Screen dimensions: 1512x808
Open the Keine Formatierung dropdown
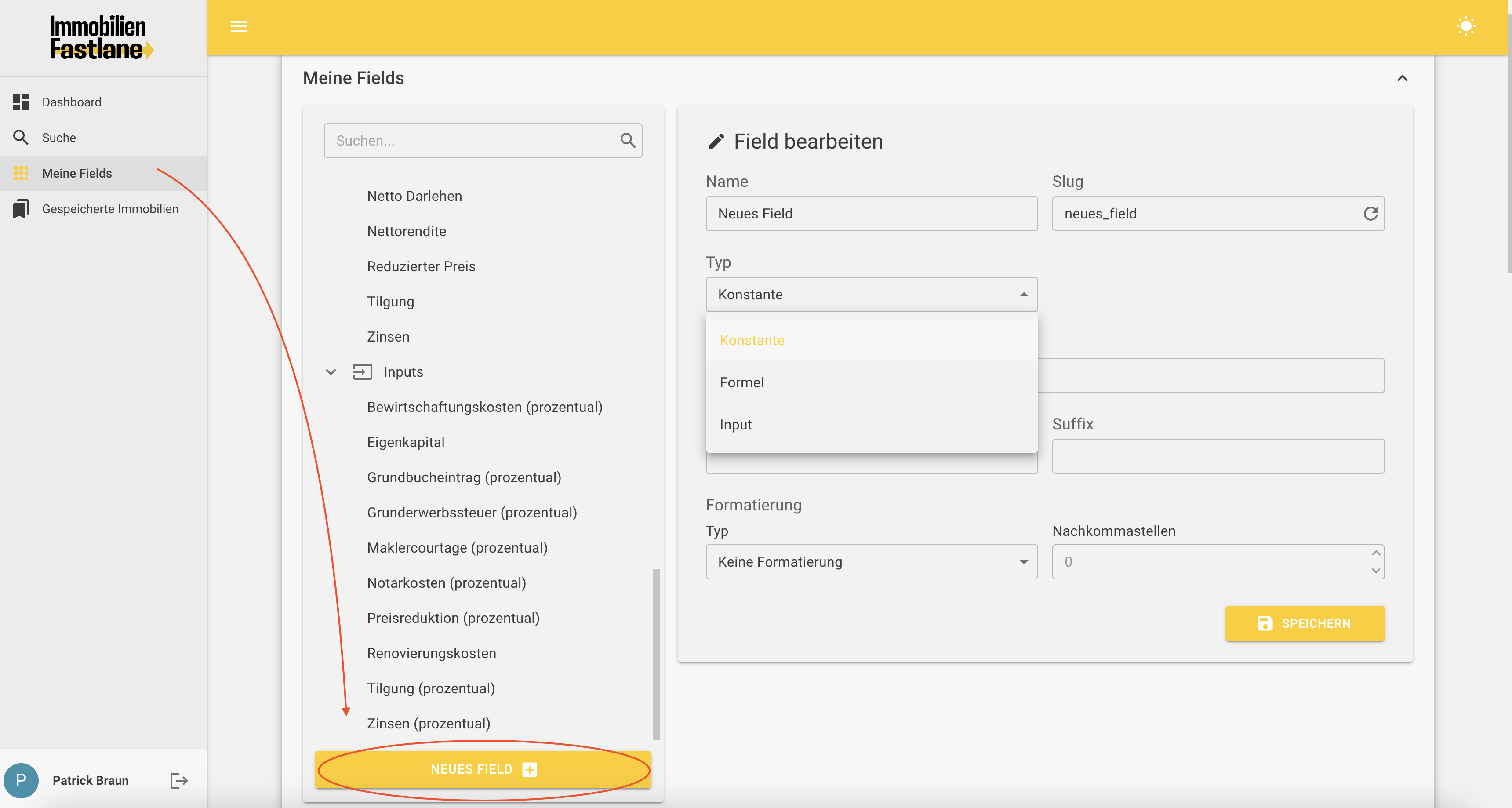tap(871, 562)
